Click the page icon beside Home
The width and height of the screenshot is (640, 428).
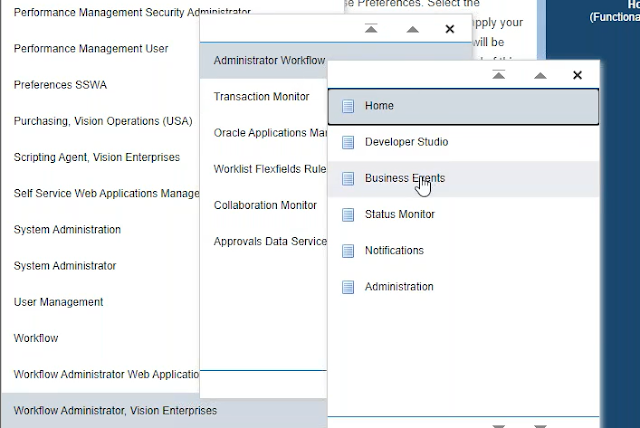pos(348,106)
